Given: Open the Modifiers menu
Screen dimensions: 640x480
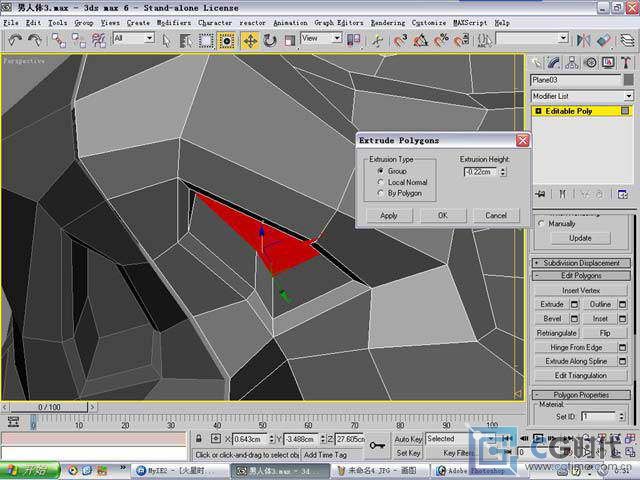Looking at the screenshot, I should 174,23.
